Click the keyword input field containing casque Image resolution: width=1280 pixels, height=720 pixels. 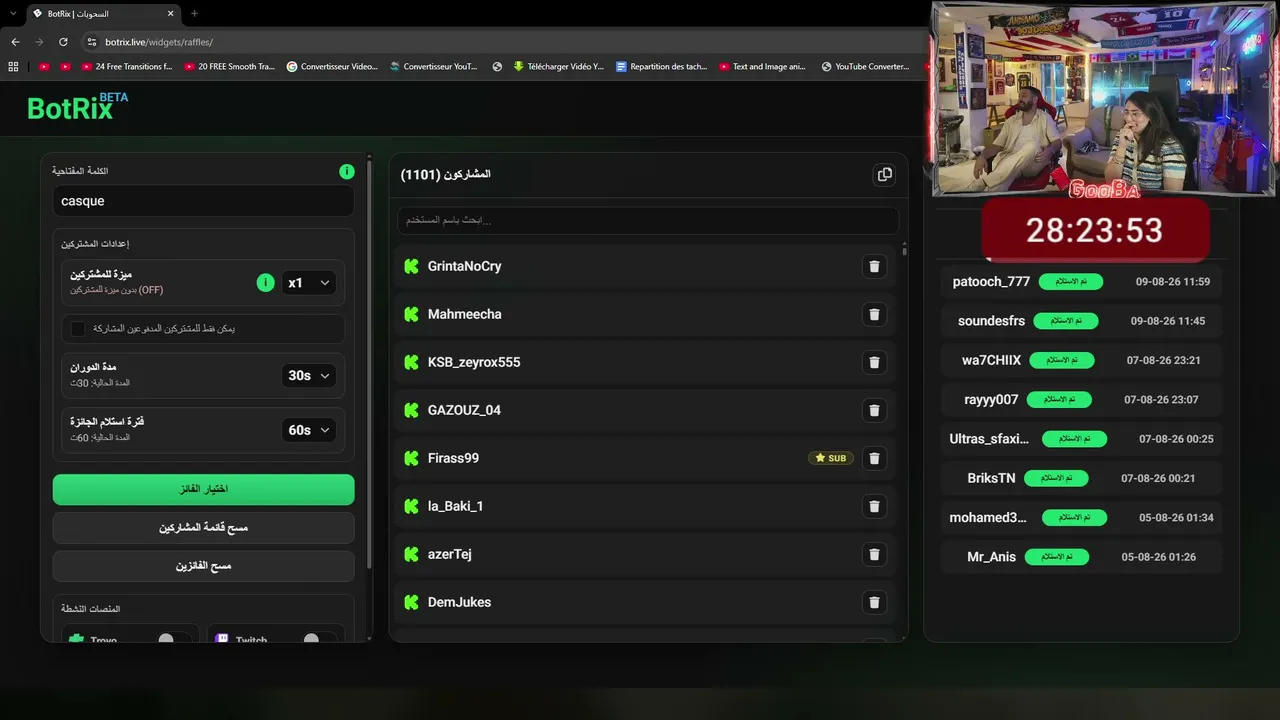[204, 201]
